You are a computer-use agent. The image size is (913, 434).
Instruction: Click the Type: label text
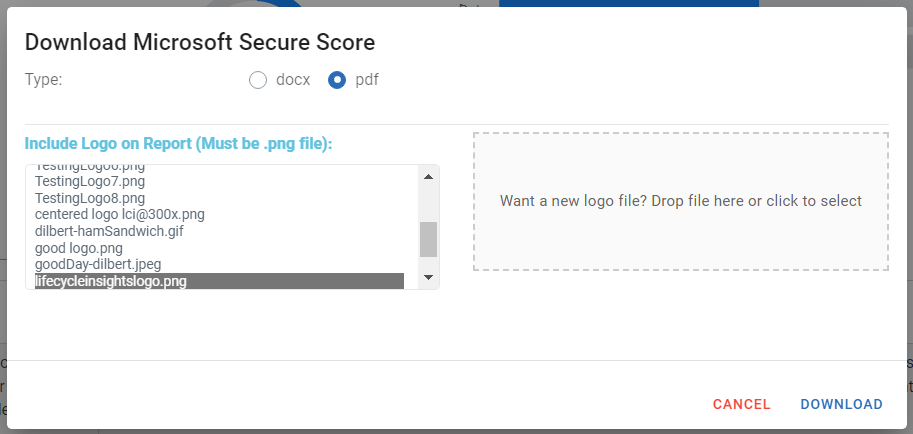tap(44, 80)
